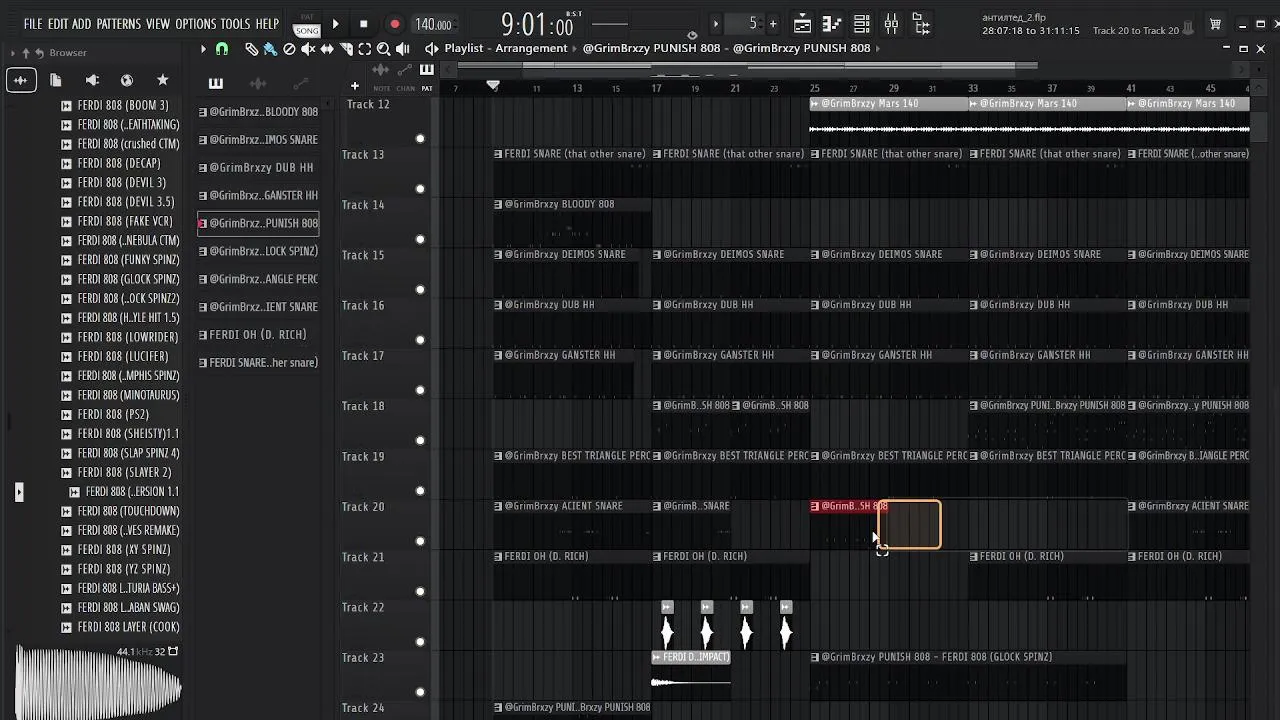
Task: Open the TOOLS menu
Action: 235,24
